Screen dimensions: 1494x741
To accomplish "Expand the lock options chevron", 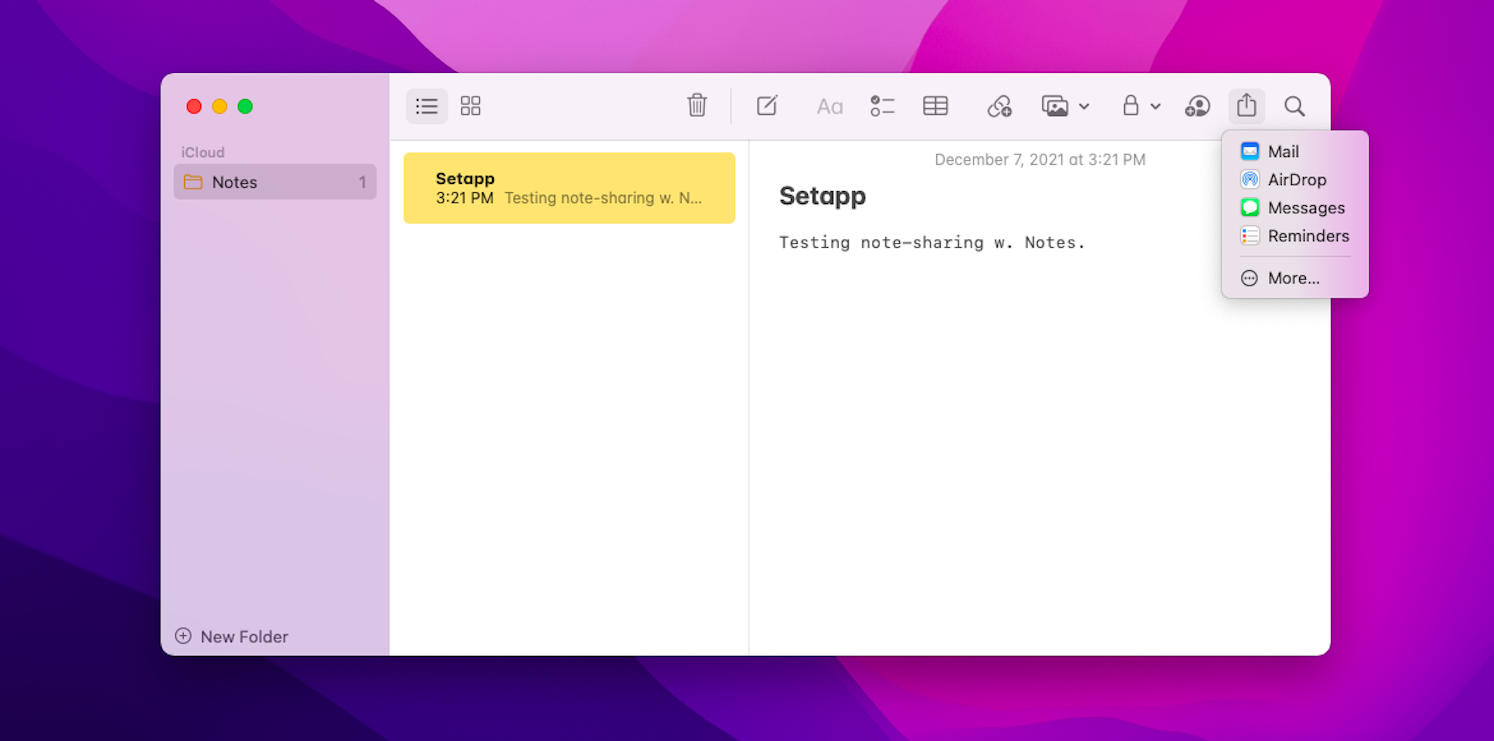I will click(x=1156, y=106).
